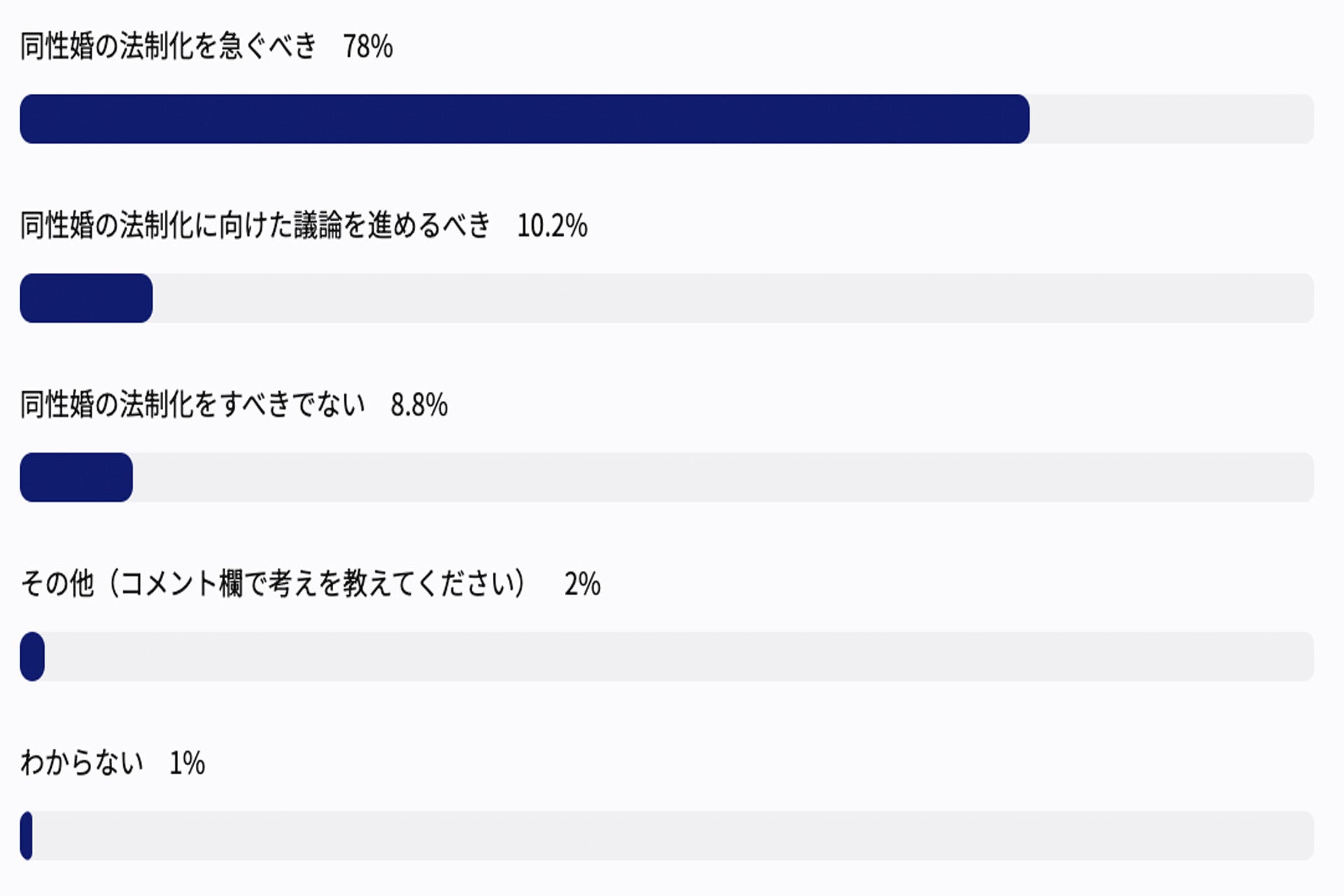Select the その他 (コメント欄) option label
Screen dimensions: 1344x896
point(273,584)
